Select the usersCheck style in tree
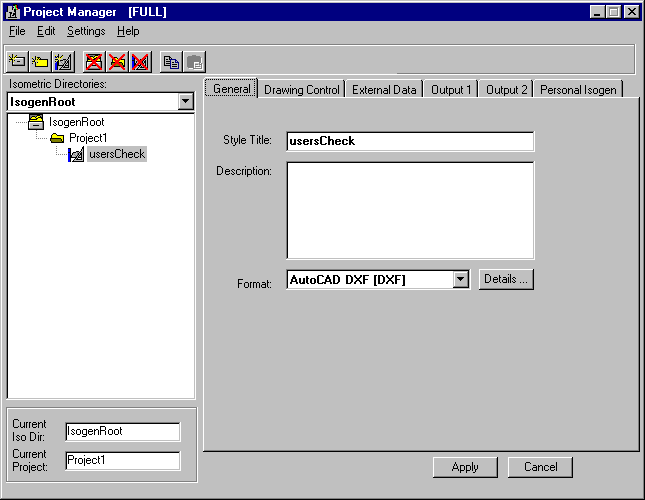The width and height of the screenshot is (645, 500). (116, 154)
